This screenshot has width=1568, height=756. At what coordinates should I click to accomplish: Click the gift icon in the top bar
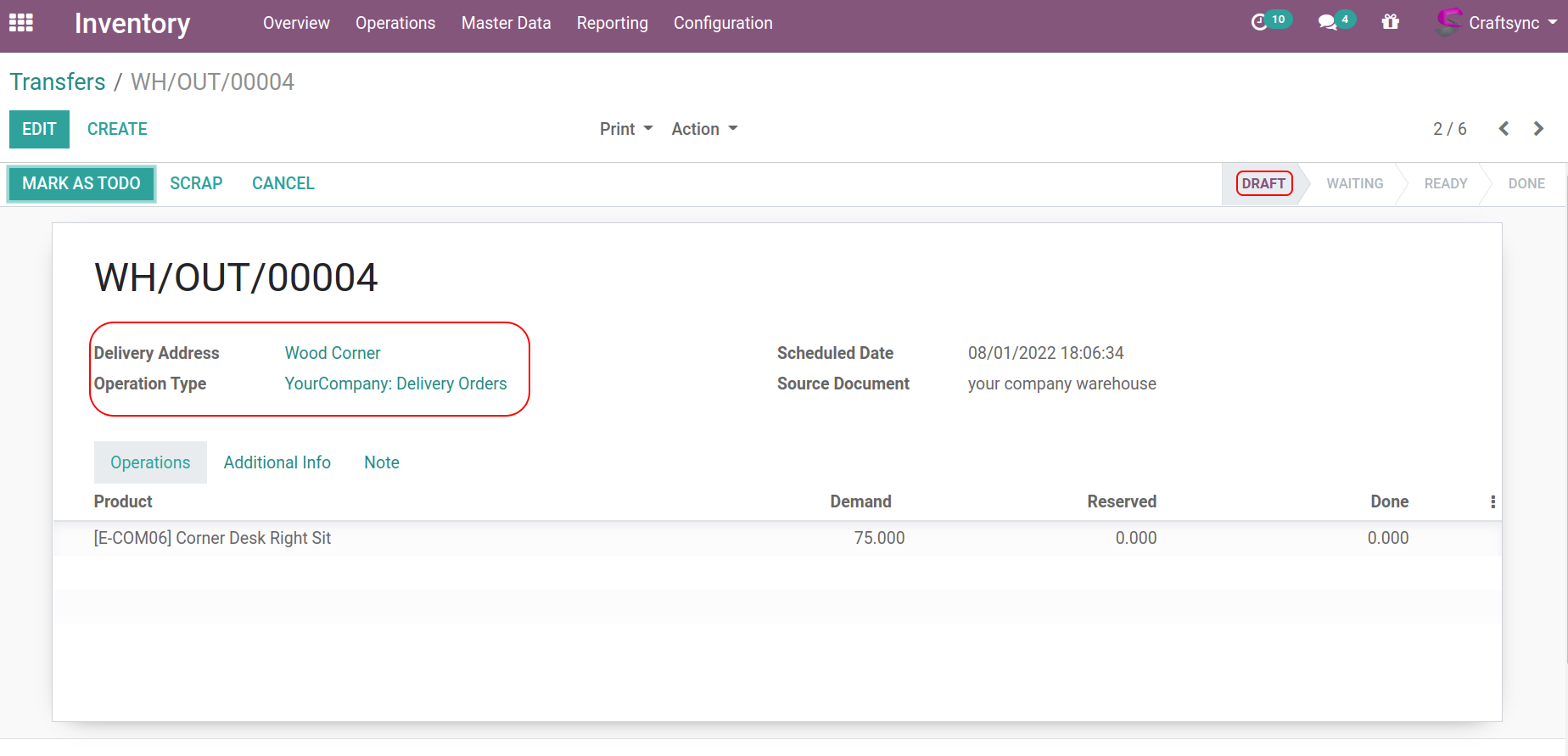[1390, 22]
